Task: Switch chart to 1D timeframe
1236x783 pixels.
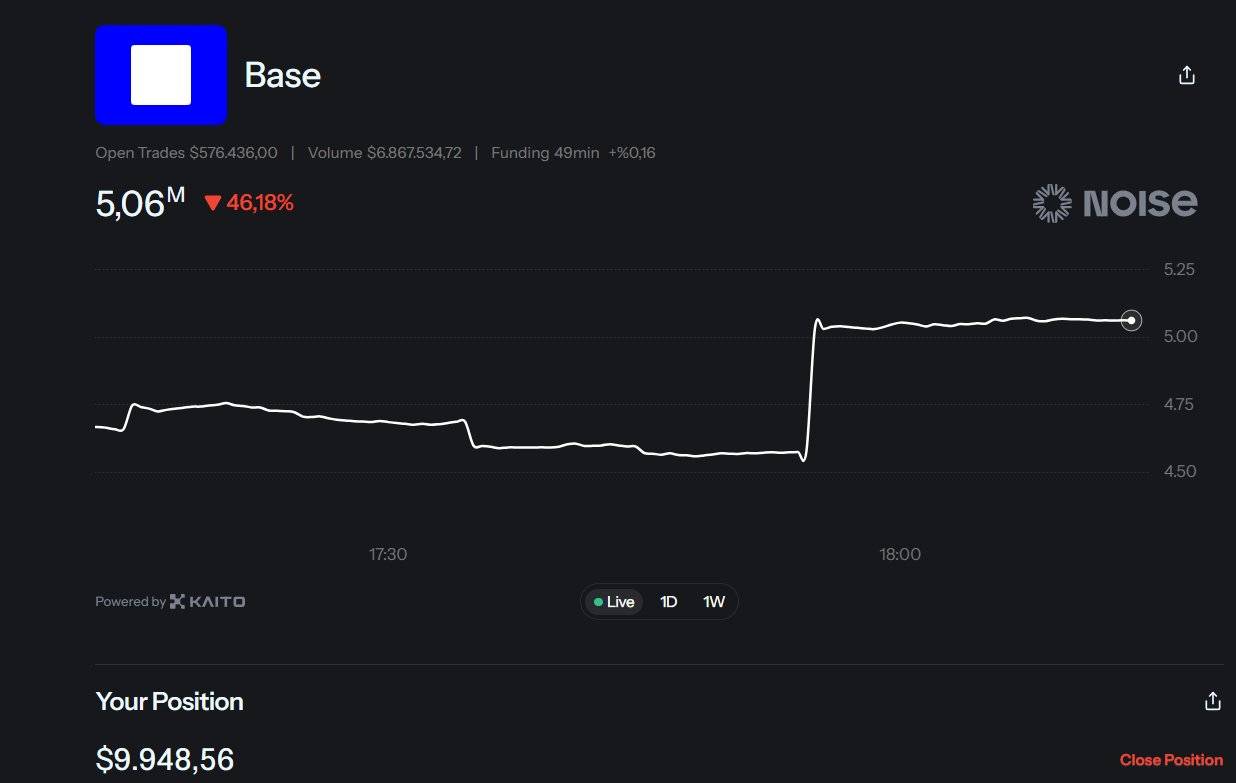Action: [x=669, y=602]
